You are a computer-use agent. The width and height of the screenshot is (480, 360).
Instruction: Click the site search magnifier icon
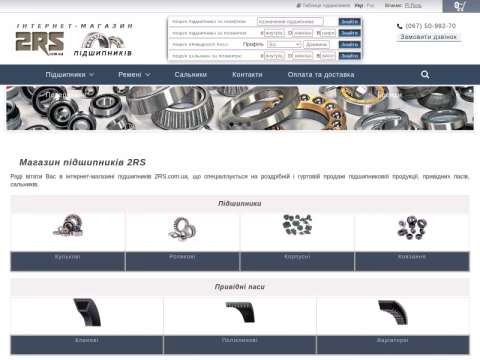(x=425, y=74)
